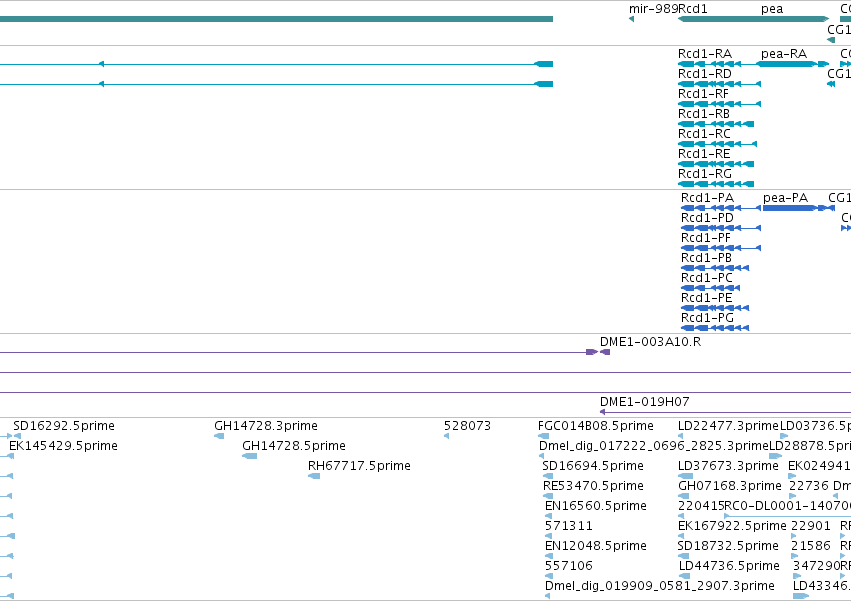Select the 21586 feature
The image size is (851, 601).
click(x=795, y=556)
